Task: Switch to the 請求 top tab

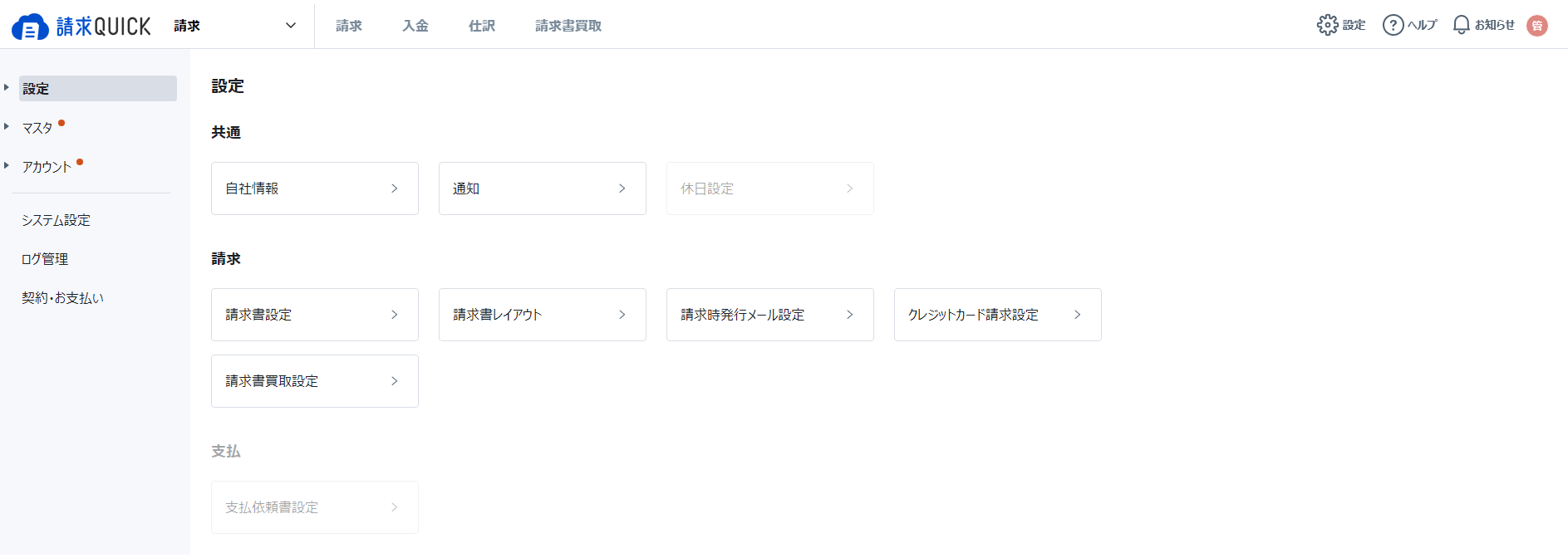Action: click(349, 26)
